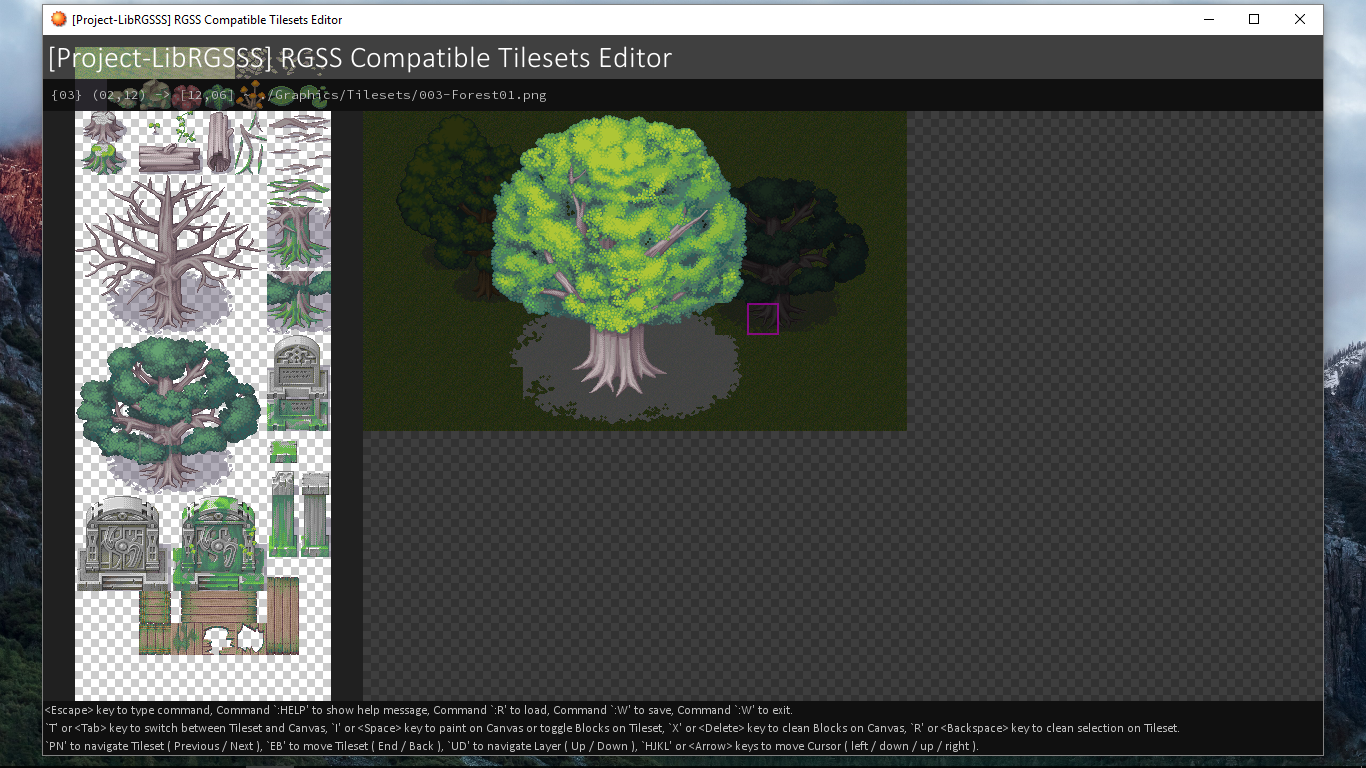The width and height of the screenshot is (1366, 768).
Task: Select the large green leafy tree tile
Action: click(169, 414)
